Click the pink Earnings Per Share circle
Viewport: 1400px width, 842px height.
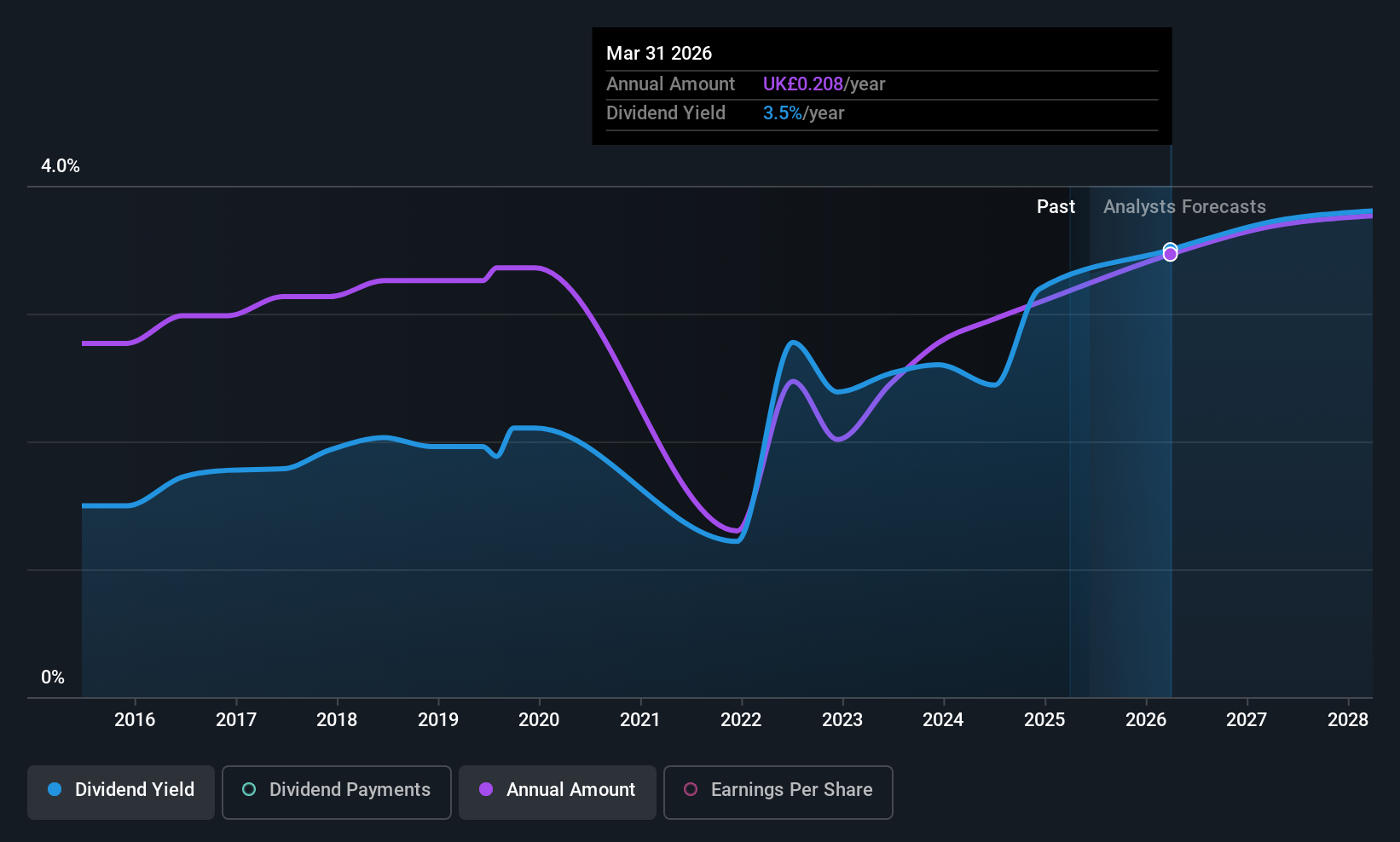pyautogui.click(x=691, y=789)
